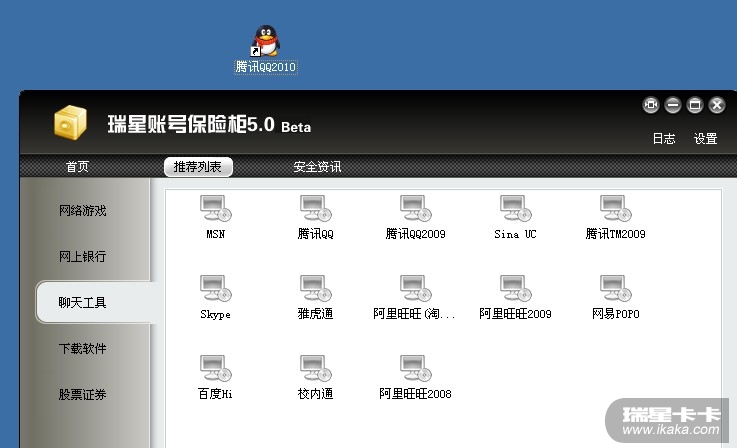This screenshot has height=448, width=737.
Task: Click the 校内通 label text
Action: 315,394
